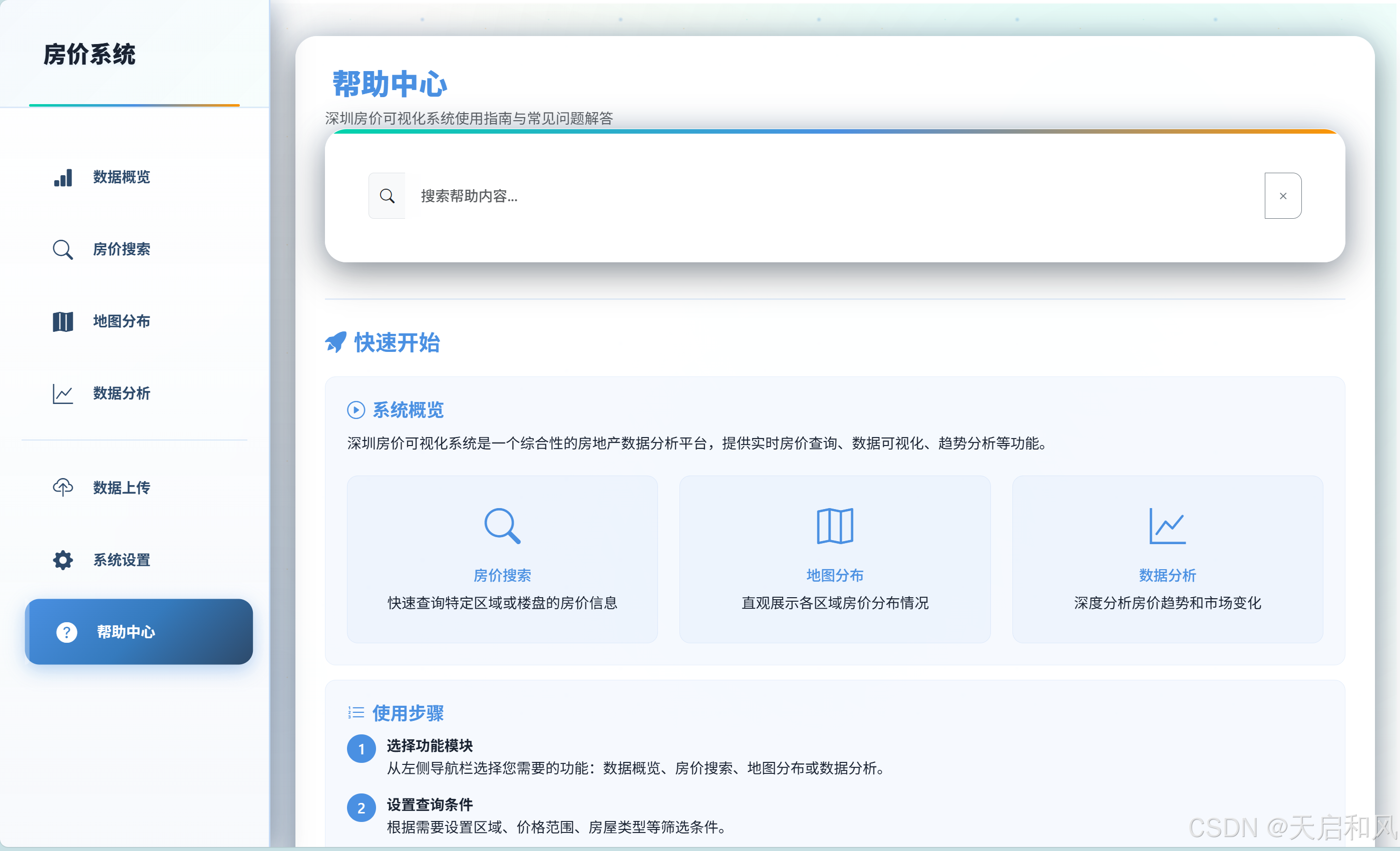This screenshot has width=1400, height=851.
Task: Click the 使用步骤 heading
Action: (408, 713)
